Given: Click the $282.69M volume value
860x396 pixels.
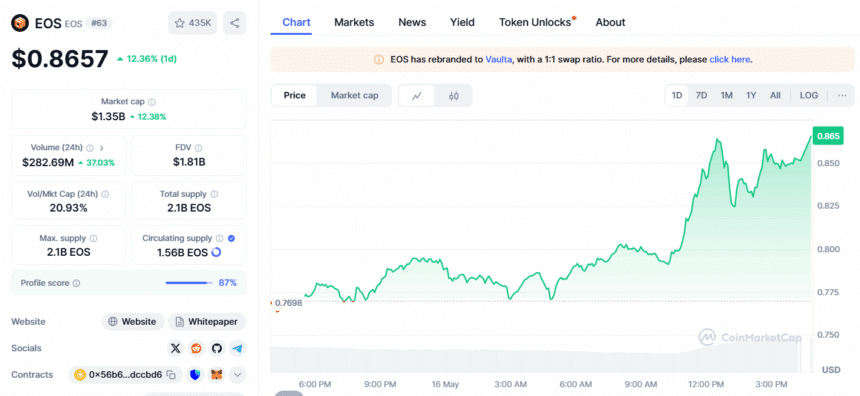Looking at the screenshot, I should [x=48, y=162].
